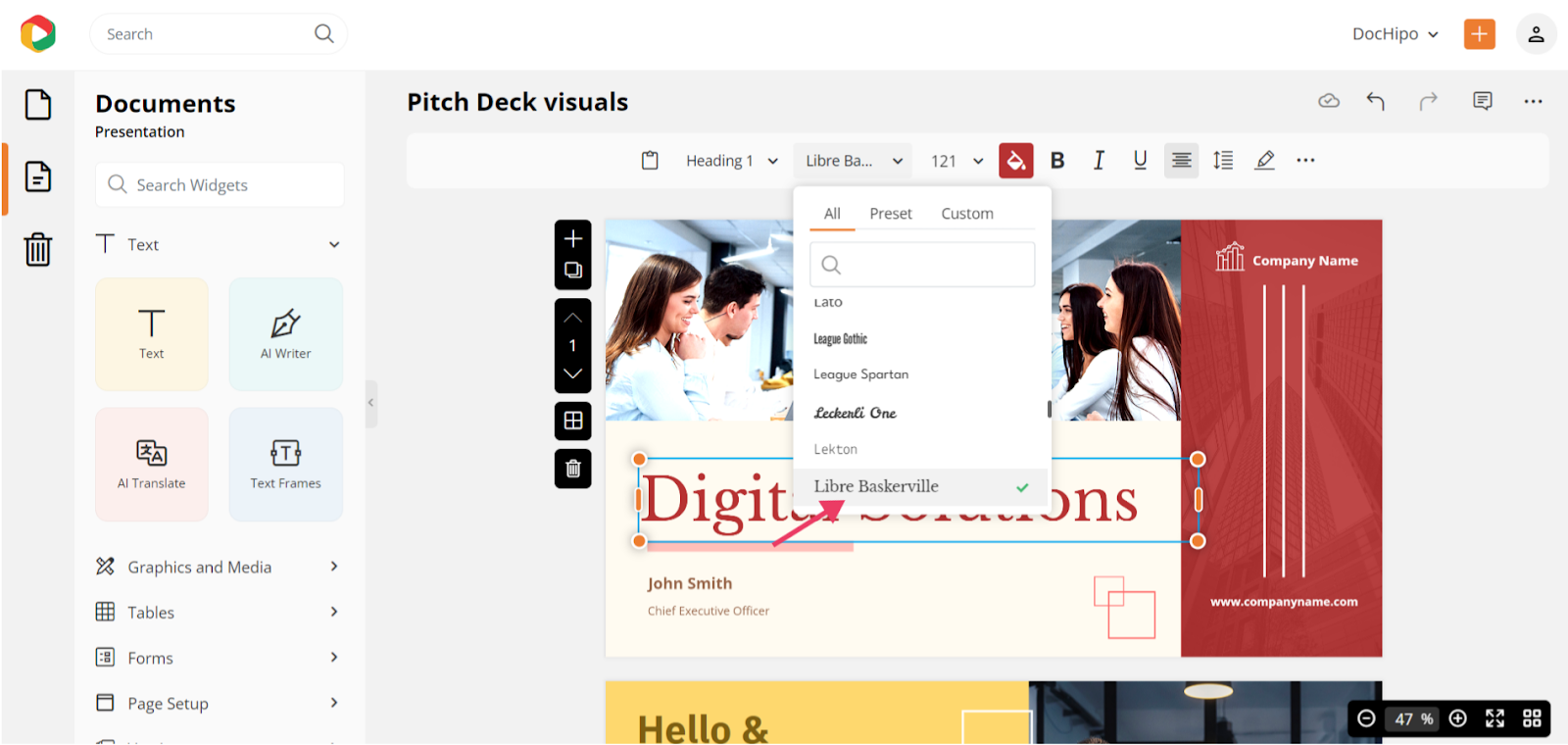Open the Heading 1 style dropdown

pos(731,161)
